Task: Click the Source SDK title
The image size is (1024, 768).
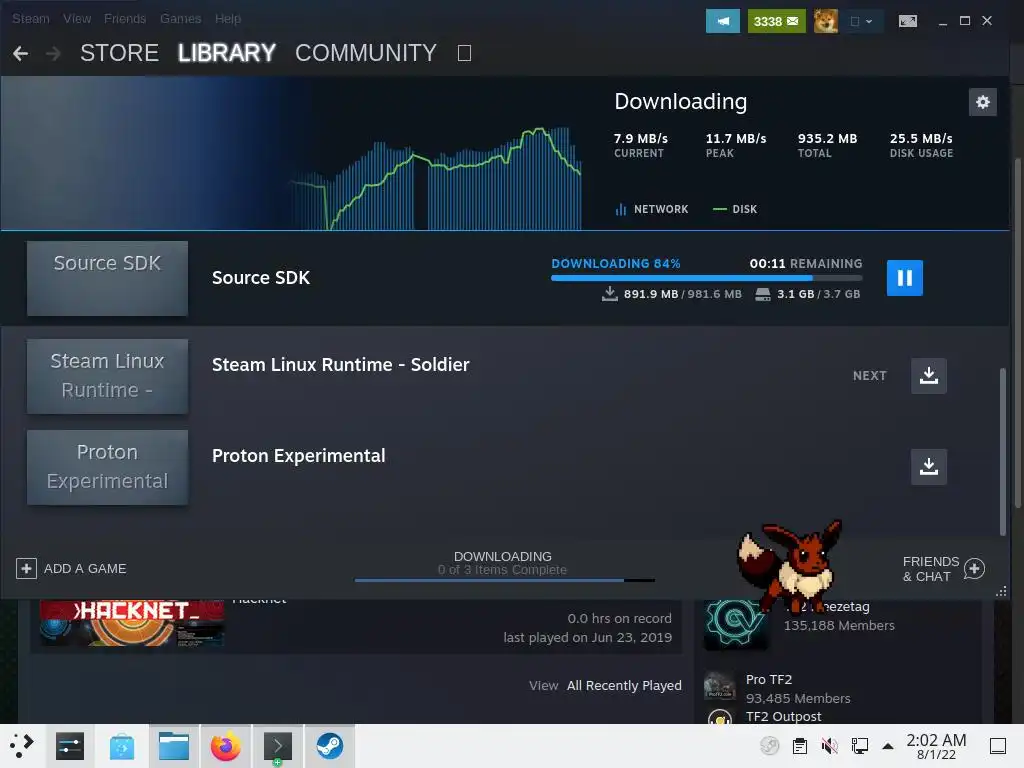Action: (x=261, y=278)
